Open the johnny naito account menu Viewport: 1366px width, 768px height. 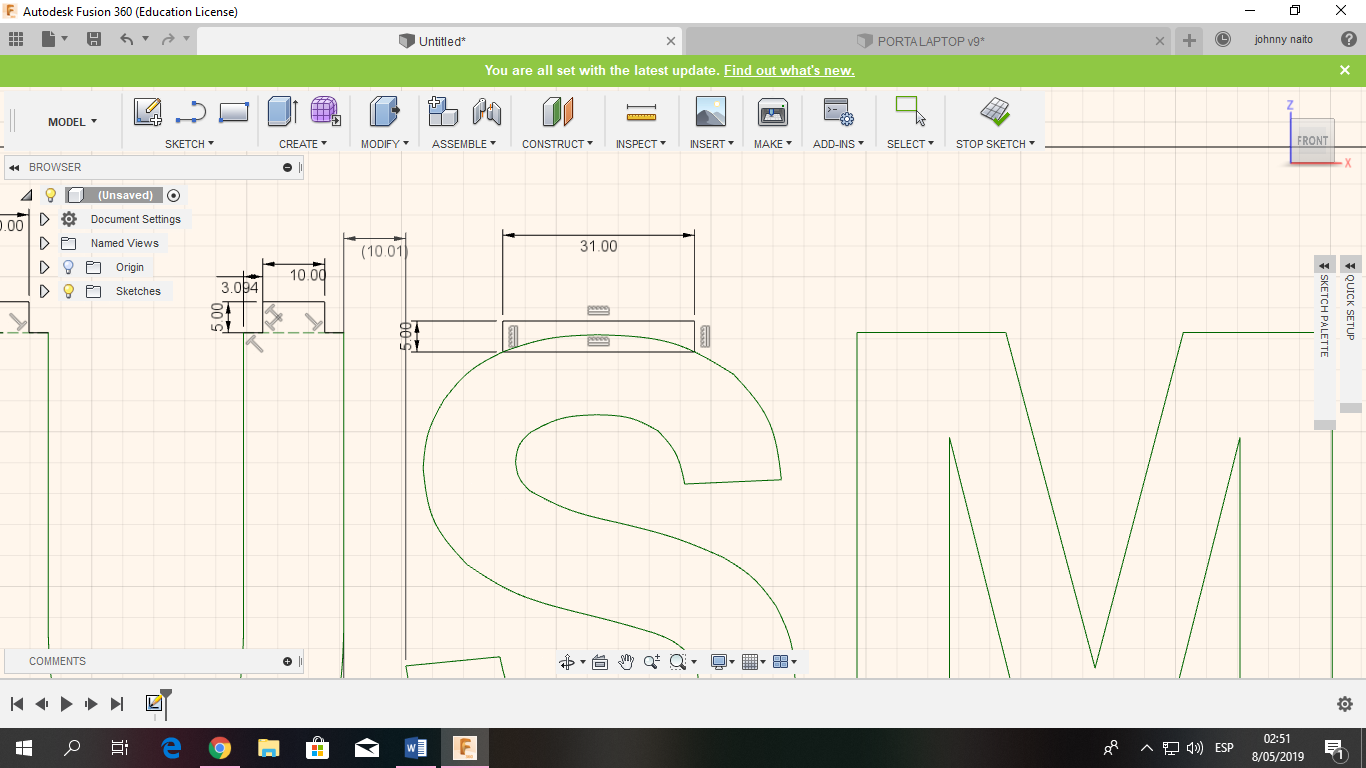tap(1284, 40)
